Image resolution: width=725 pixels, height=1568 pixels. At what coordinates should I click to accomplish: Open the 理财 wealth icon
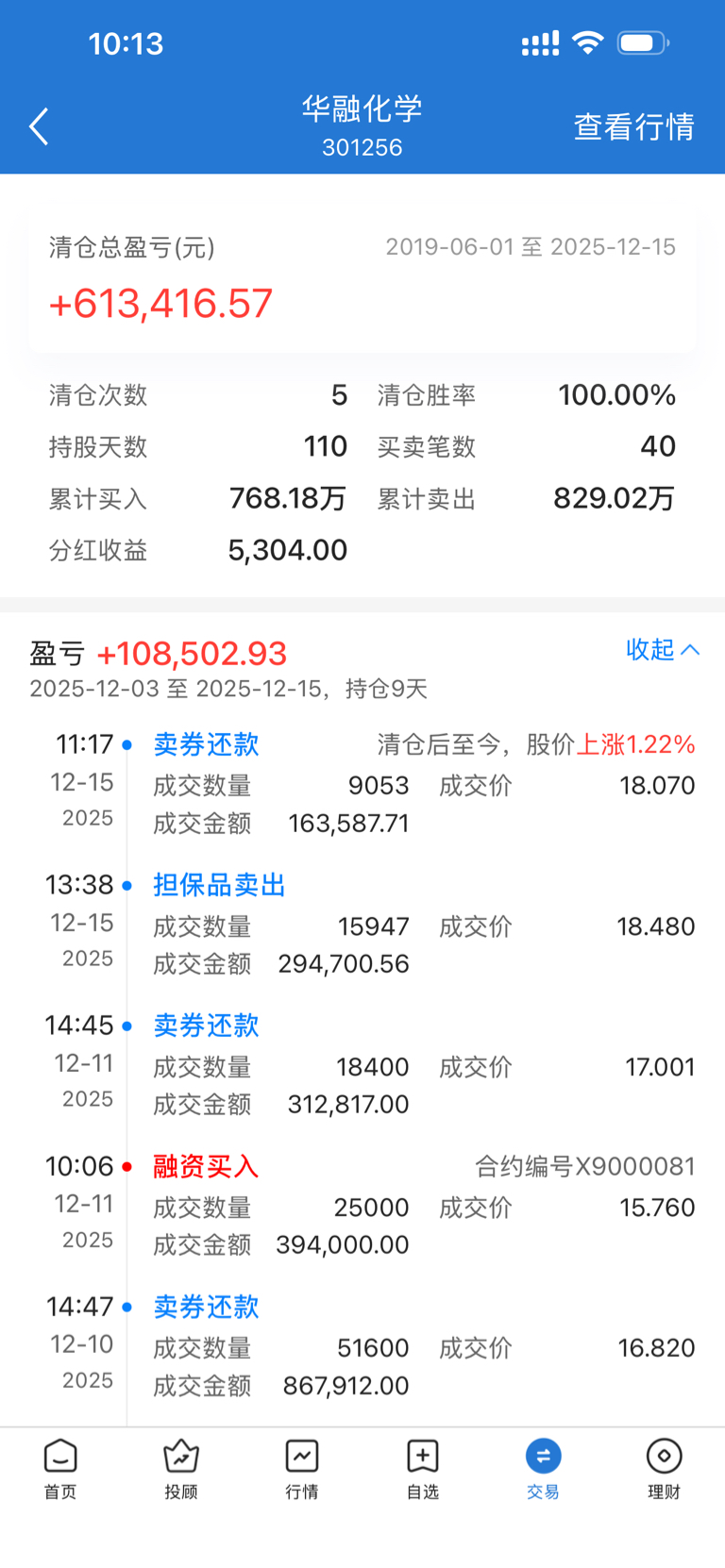coord(664,1457)
